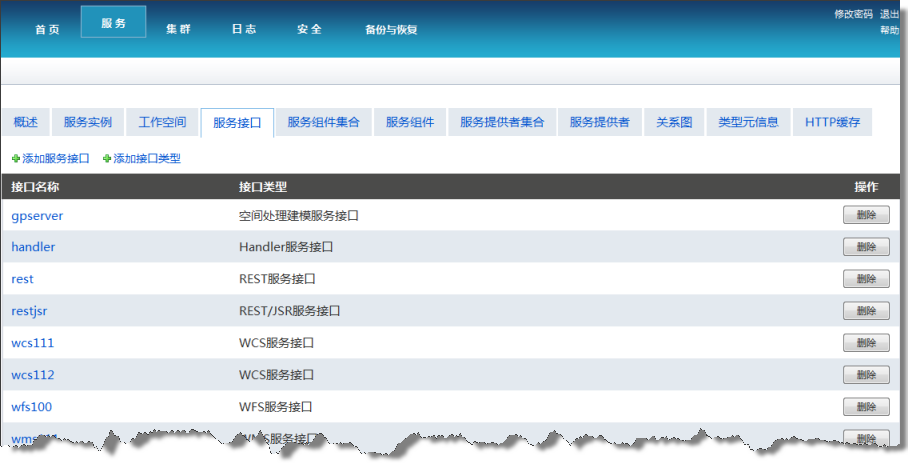Viewport: 908px width, 463px height.
Task: Click 删除 in the wcs111 row
Action: (866, 343)
